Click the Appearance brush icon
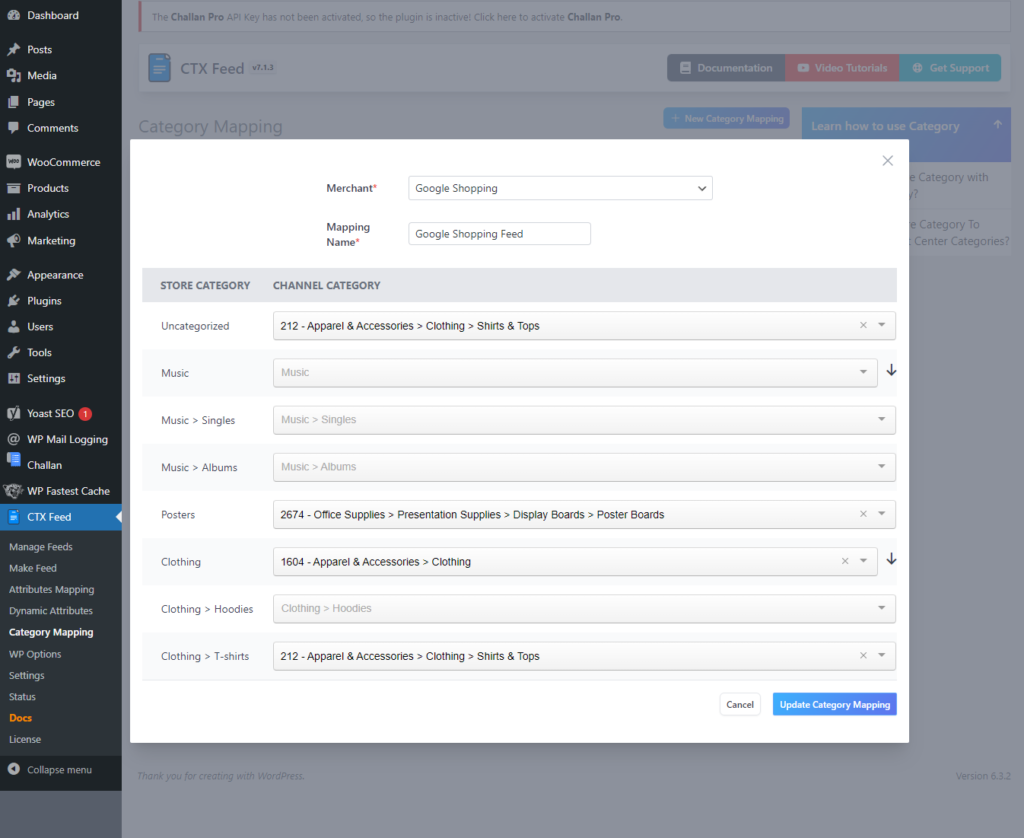Screen dimensions: 1024x838 [14, 275]
